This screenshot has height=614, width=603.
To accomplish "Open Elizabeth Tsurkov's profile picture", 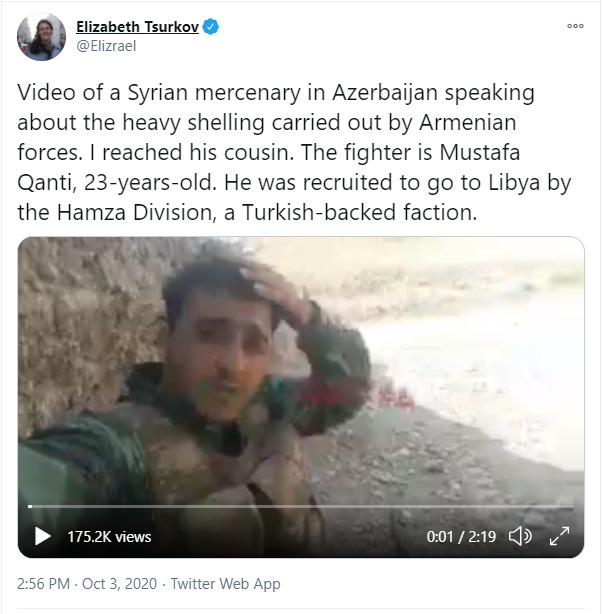I will [x=42, y=36].
